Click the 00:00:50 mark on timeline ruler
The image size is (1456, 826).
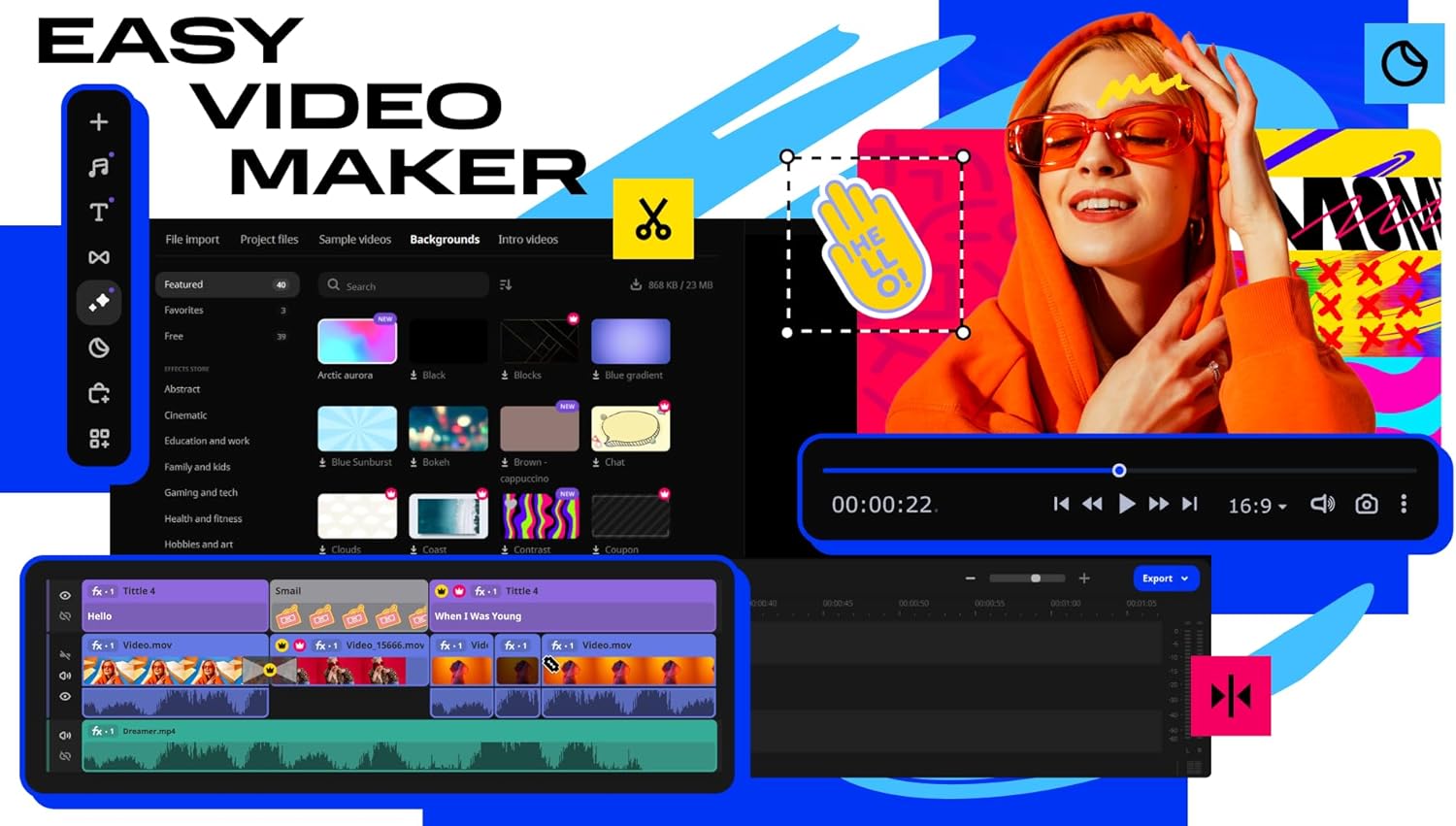pyautogui.click(x=913, y=604)
